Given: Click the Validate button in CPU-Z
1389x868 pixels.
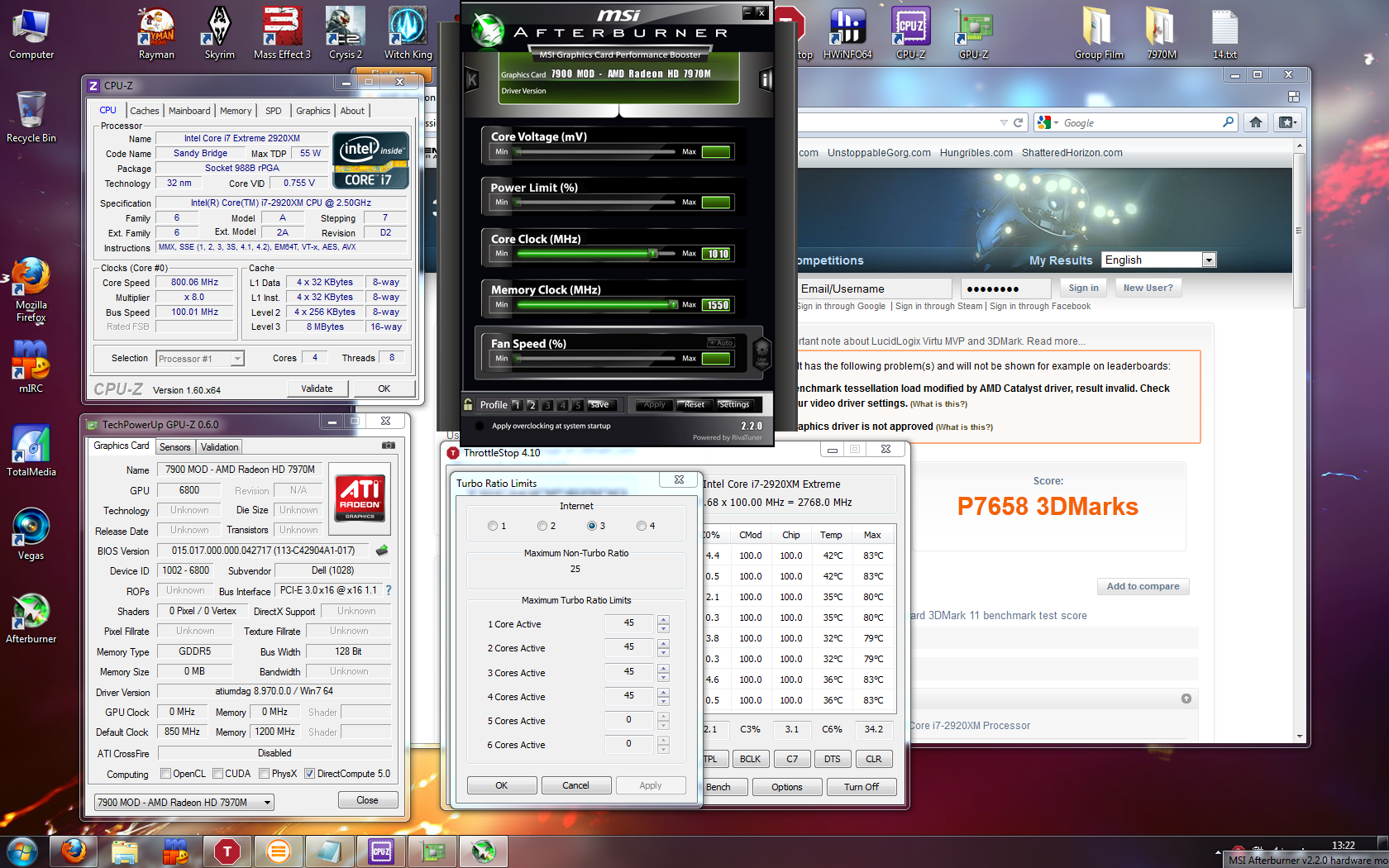Looking at the screenshot, I should point(317,389).
